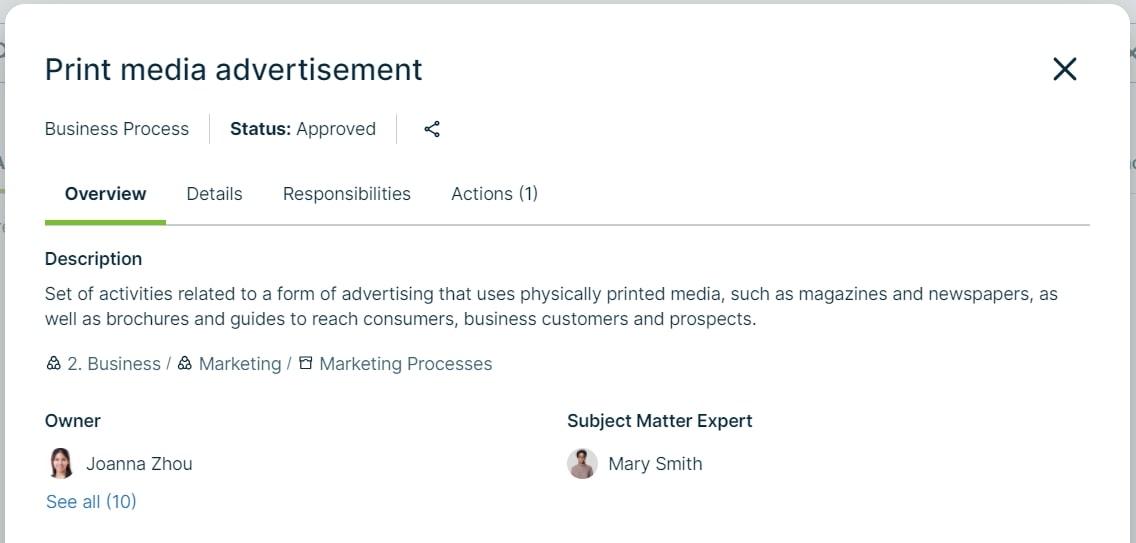Navigate to the Marketing breadcrumb link
This screenshot has height=543, width=1136.
pyautogui.click(x=240, y=364)
